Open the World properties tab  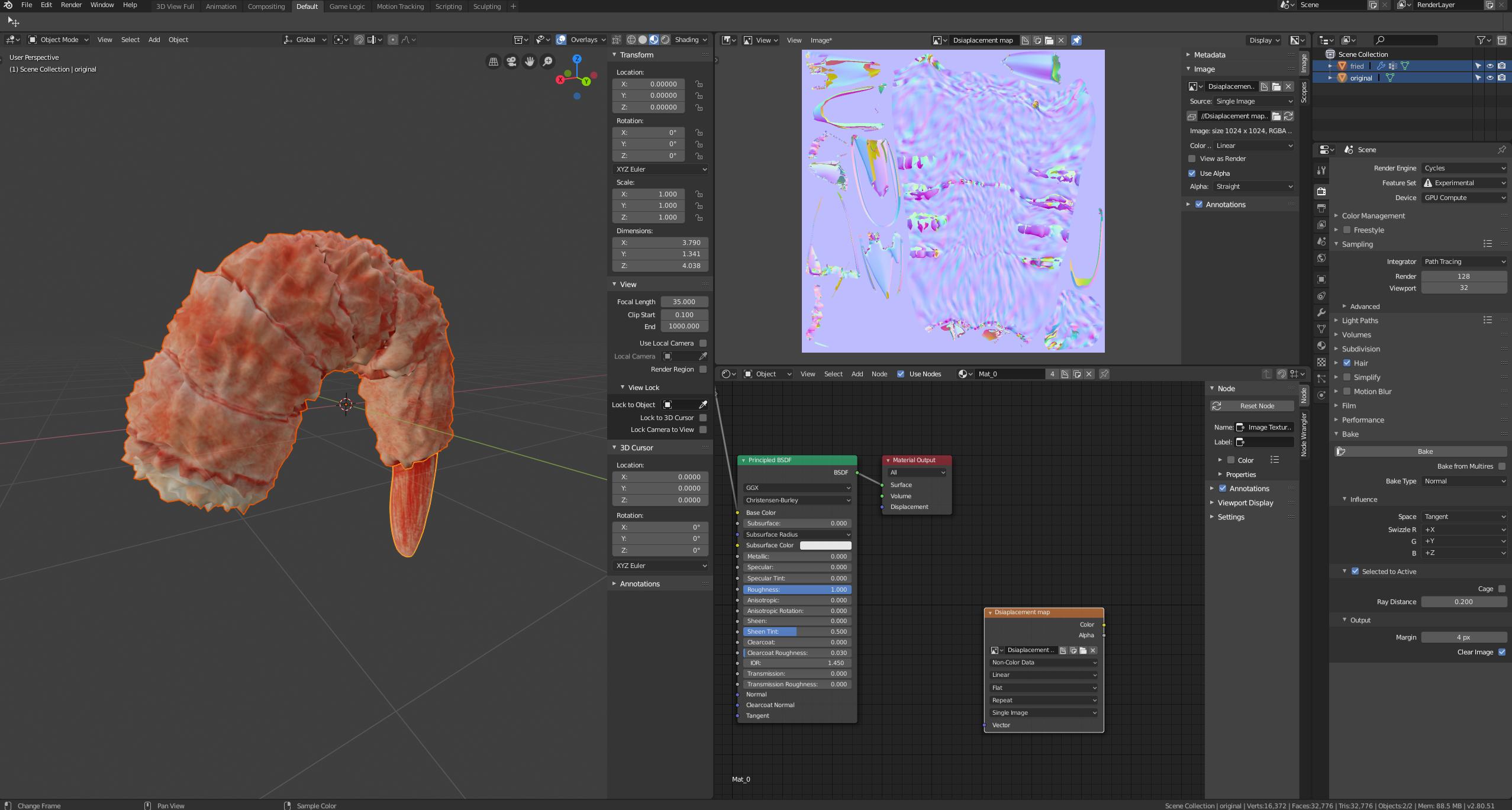[1321, 258]
